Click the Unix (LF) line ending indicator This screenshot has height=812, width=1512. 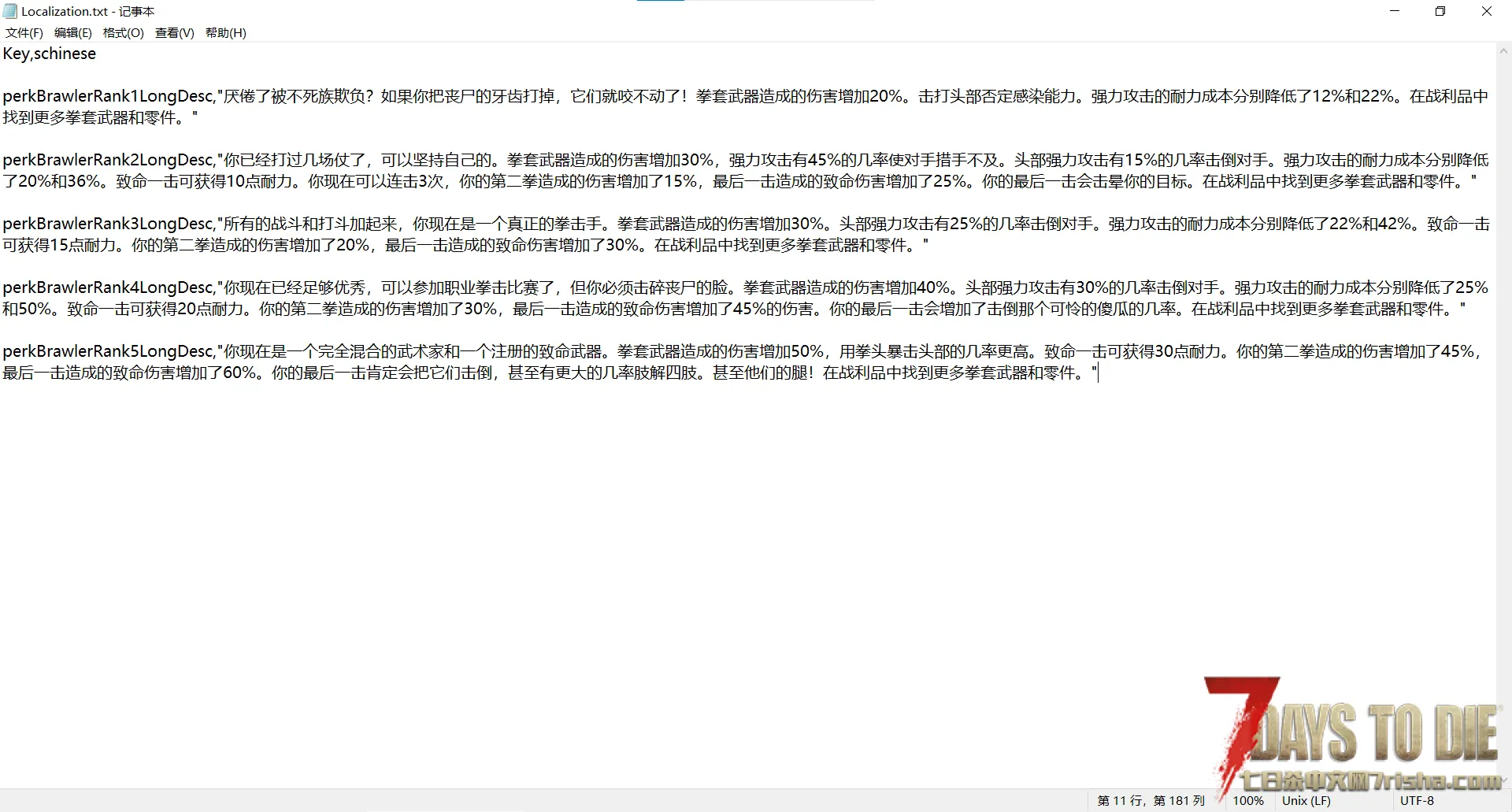pos(1306,800)
